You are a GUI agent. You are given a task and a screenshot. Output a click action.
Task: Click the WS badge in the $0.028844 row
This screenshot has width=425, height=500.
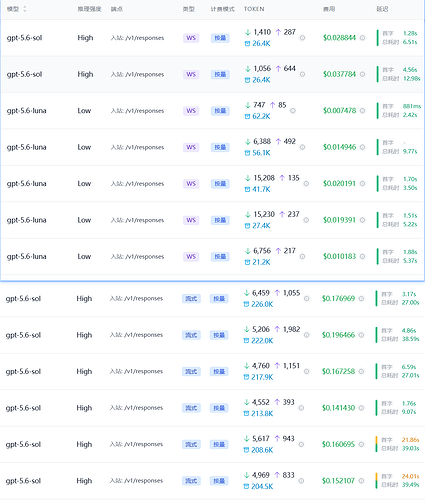pos(191,38)
